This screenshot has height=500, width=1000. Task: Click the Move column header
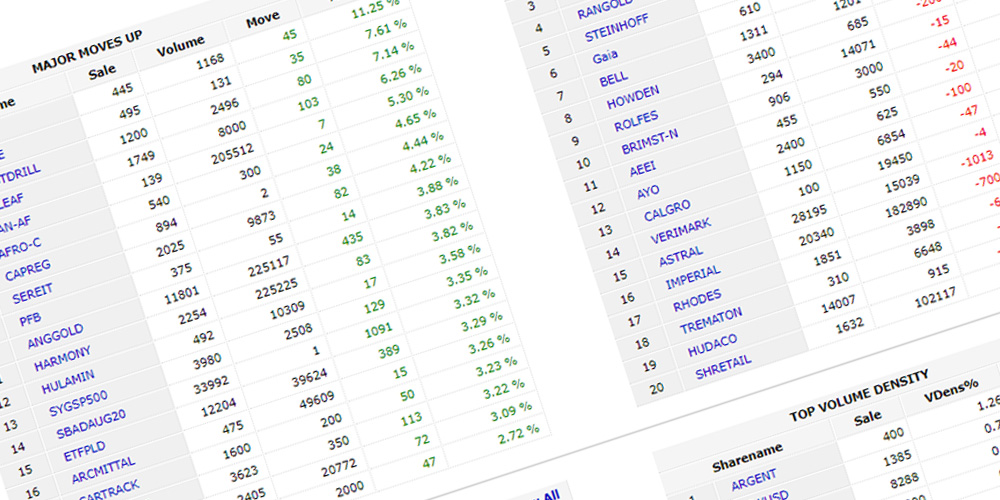(263, 21)
